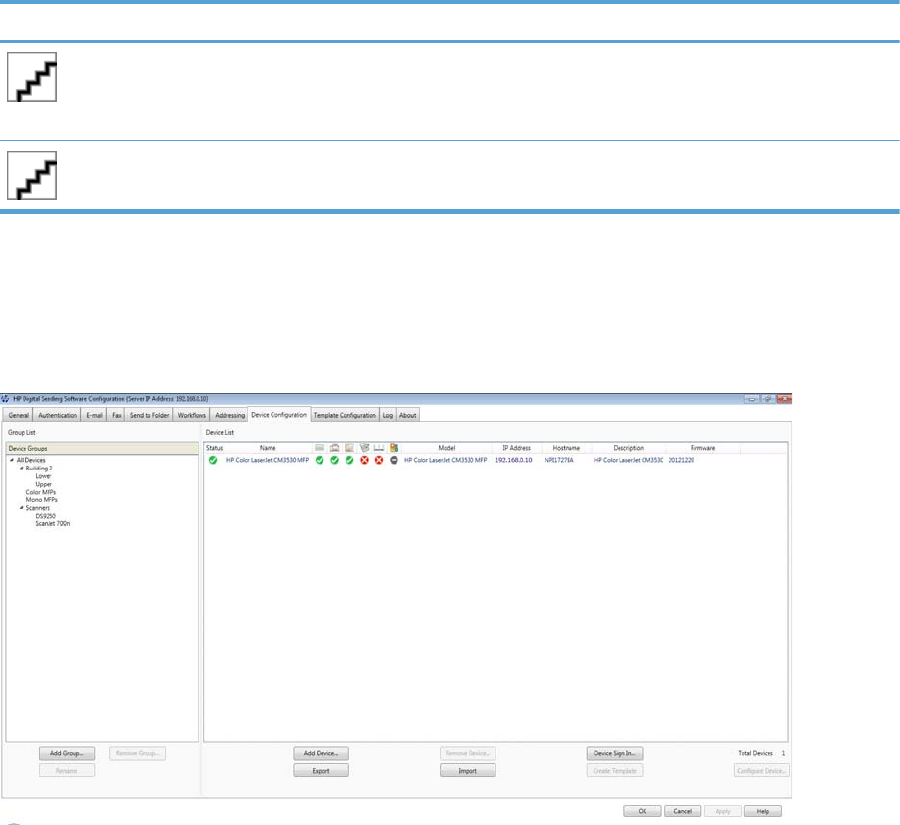Click the Add Device button

321,753
